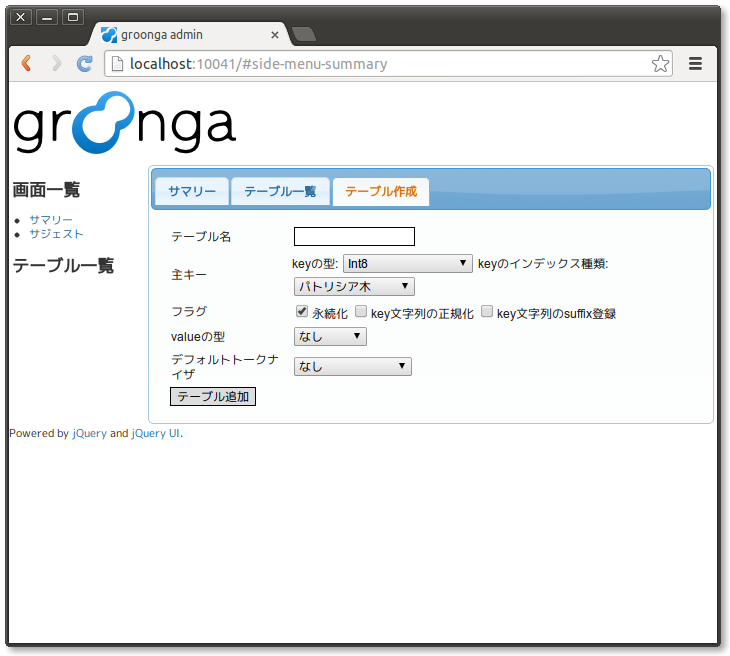The height and width of the screenshot is (656, 730).
Task: Close the groonga admin browser tab
Action: click(275, 35)
